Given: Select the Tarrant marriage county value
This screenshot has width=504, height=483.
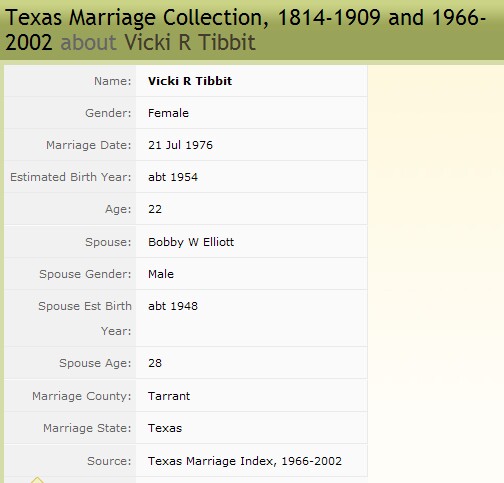Looking at the screenshot, I should pos(169,396).
